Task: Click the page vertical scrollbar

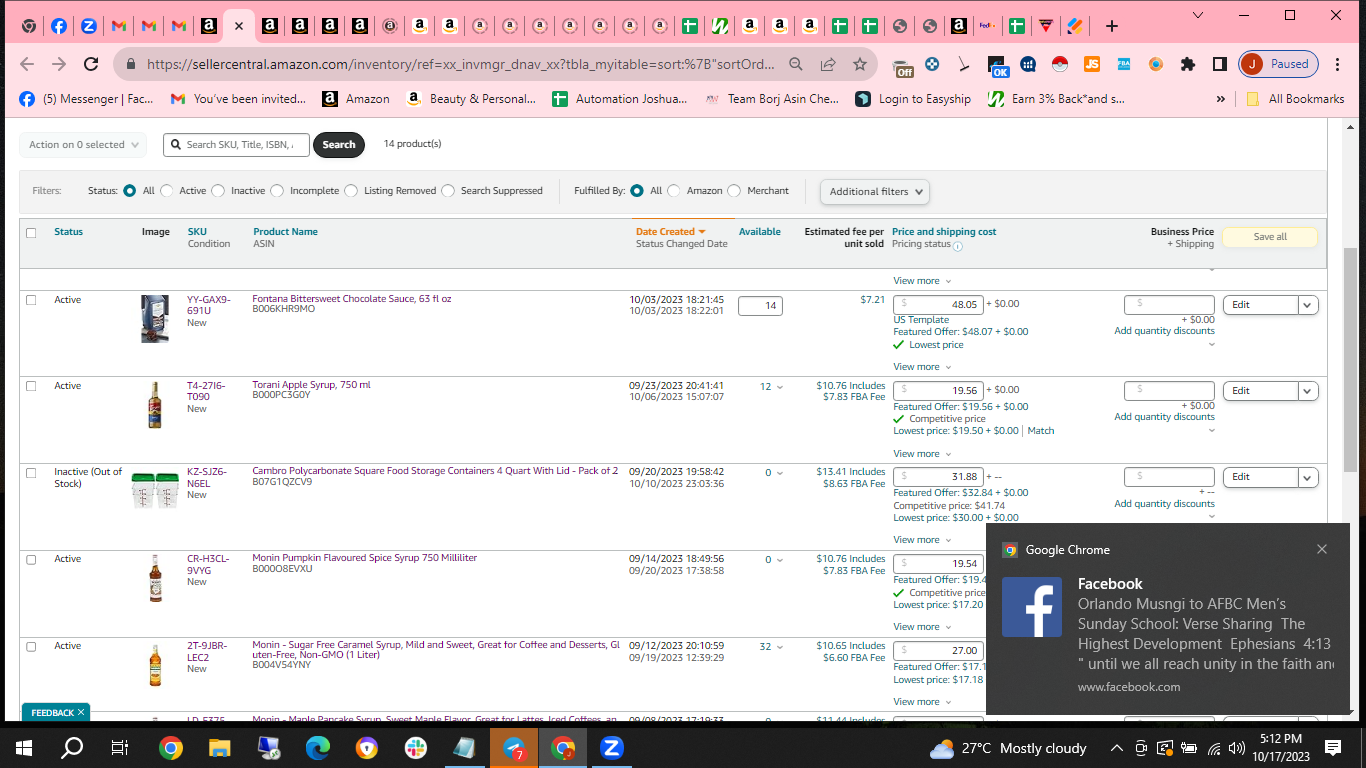Action: click(1350, 360)
